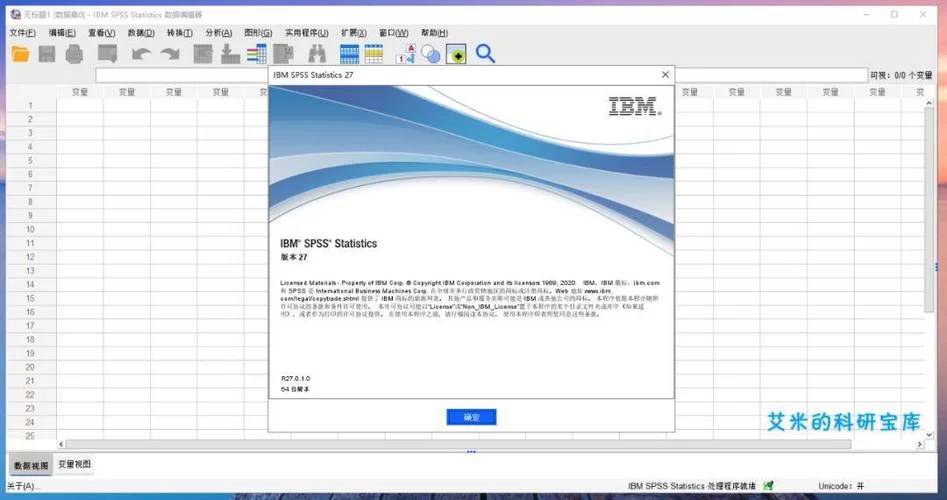This screenshot has height=500, width=947.
Task: Click the Find binoculars icon
Action: pyautogui.click(x=317, y=54)
